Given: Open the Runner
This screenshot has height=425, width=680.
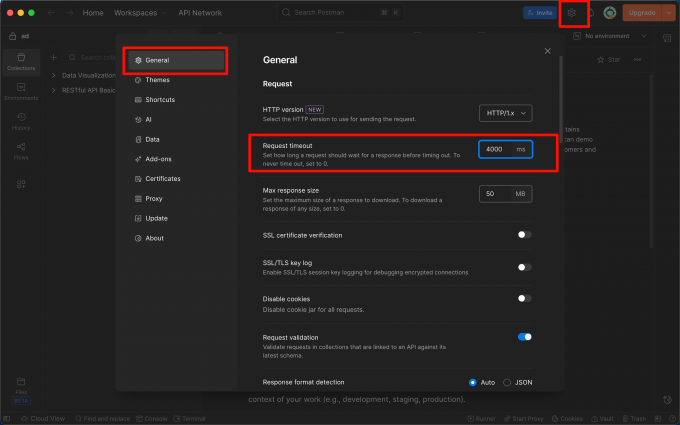Looking at the screenshot, I should coord(481,418).
